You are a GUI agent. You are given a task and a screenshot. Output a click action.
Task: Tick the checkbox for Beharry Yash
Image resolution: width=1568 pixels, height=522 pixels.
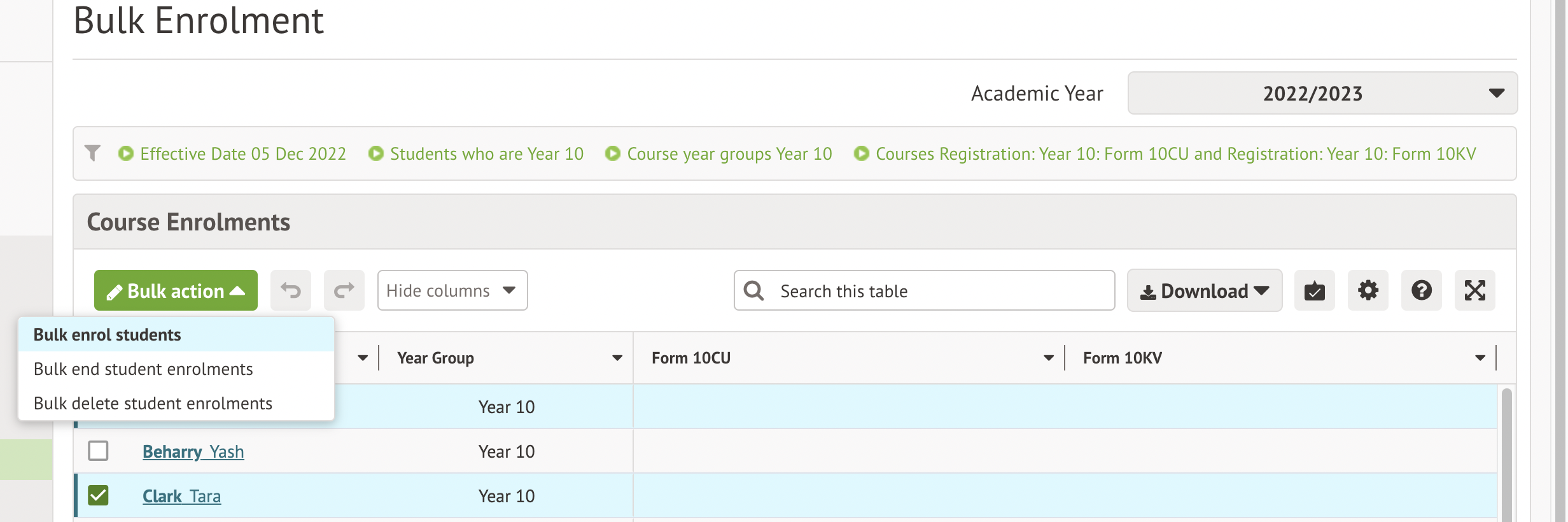[x=98, y=451]
